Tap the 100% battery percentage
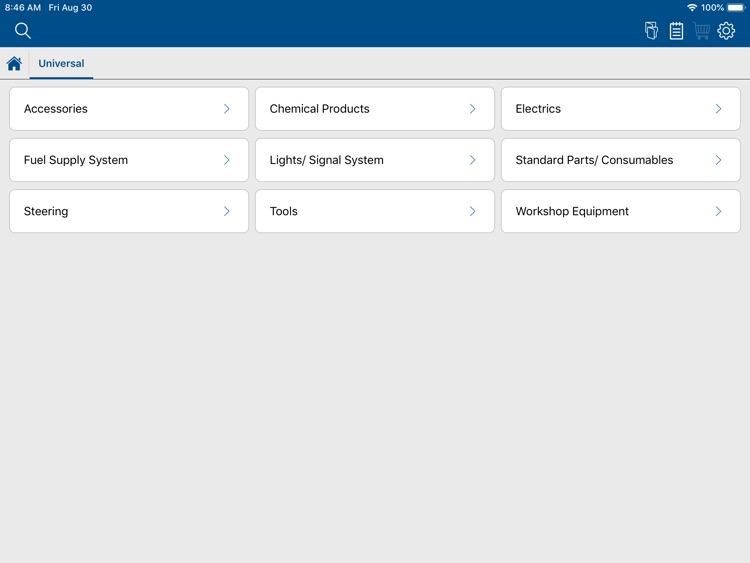Viewport: 750px width, 563px height. (x=712, y=8)
